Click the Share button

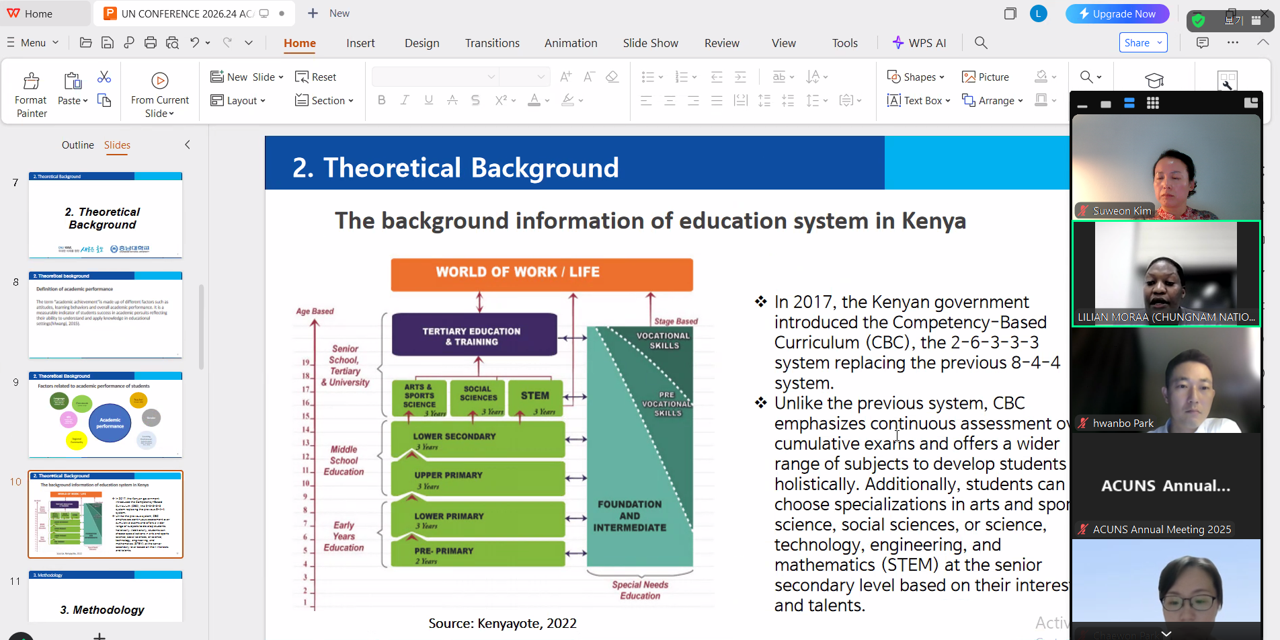1143,43
